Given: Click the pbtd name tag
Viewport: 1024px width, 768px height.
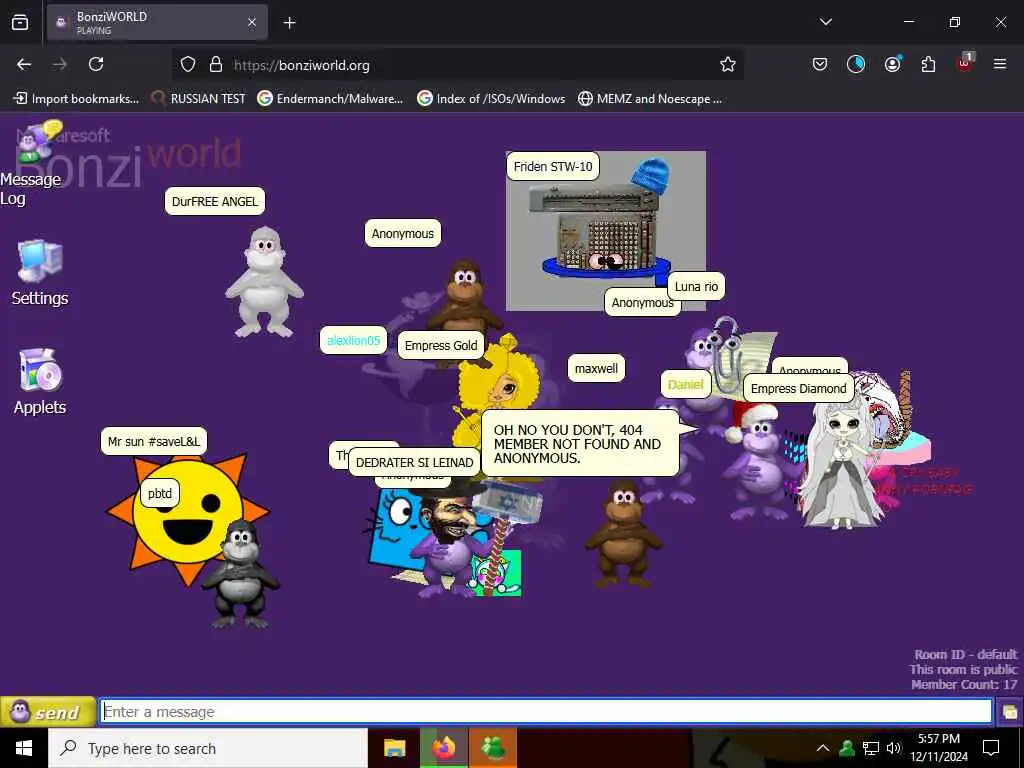Looking at the screenshot, I should [x=159, y=493].
